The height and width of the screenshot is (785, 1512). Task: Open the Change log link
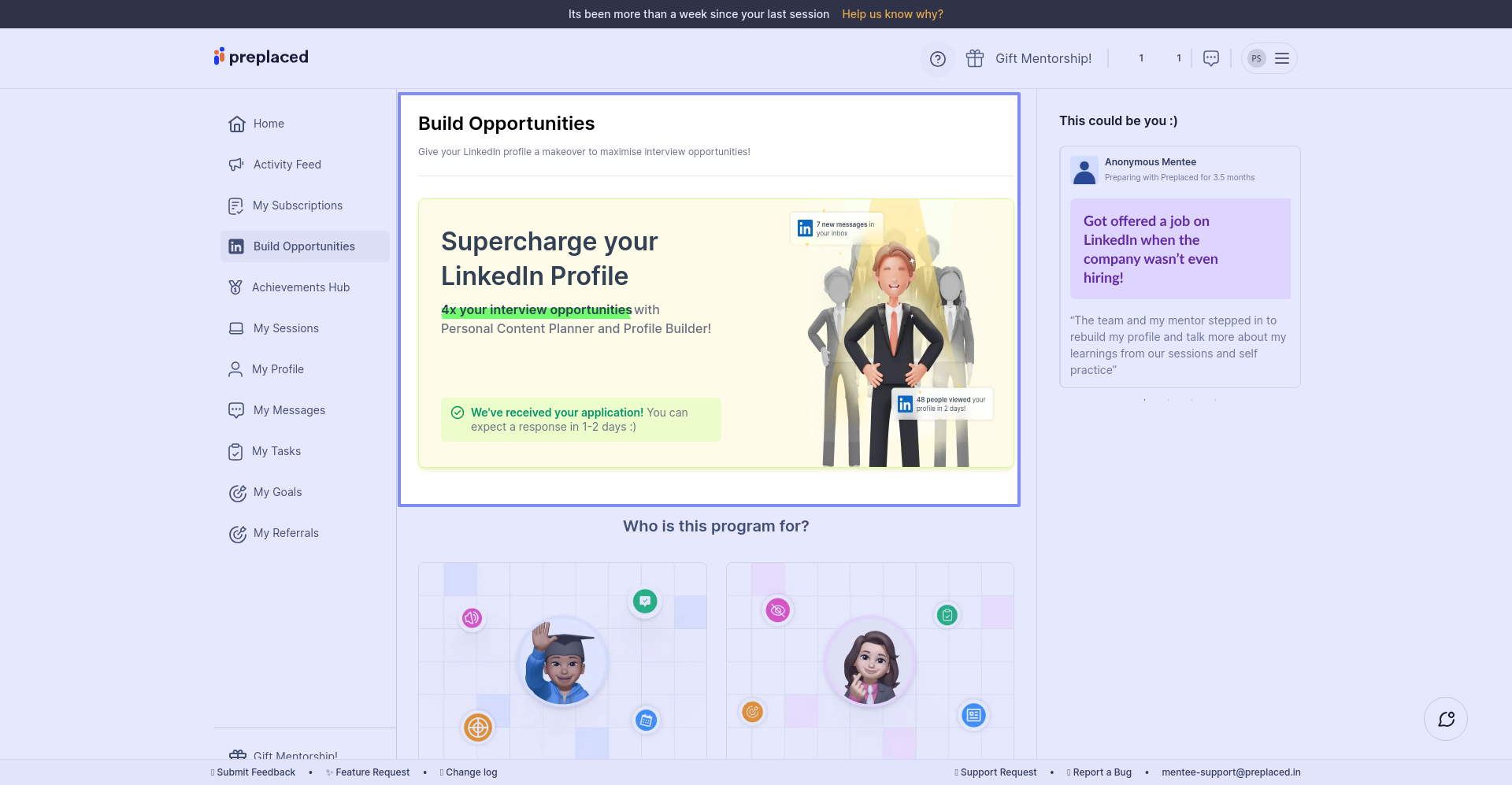click(469, 772)
